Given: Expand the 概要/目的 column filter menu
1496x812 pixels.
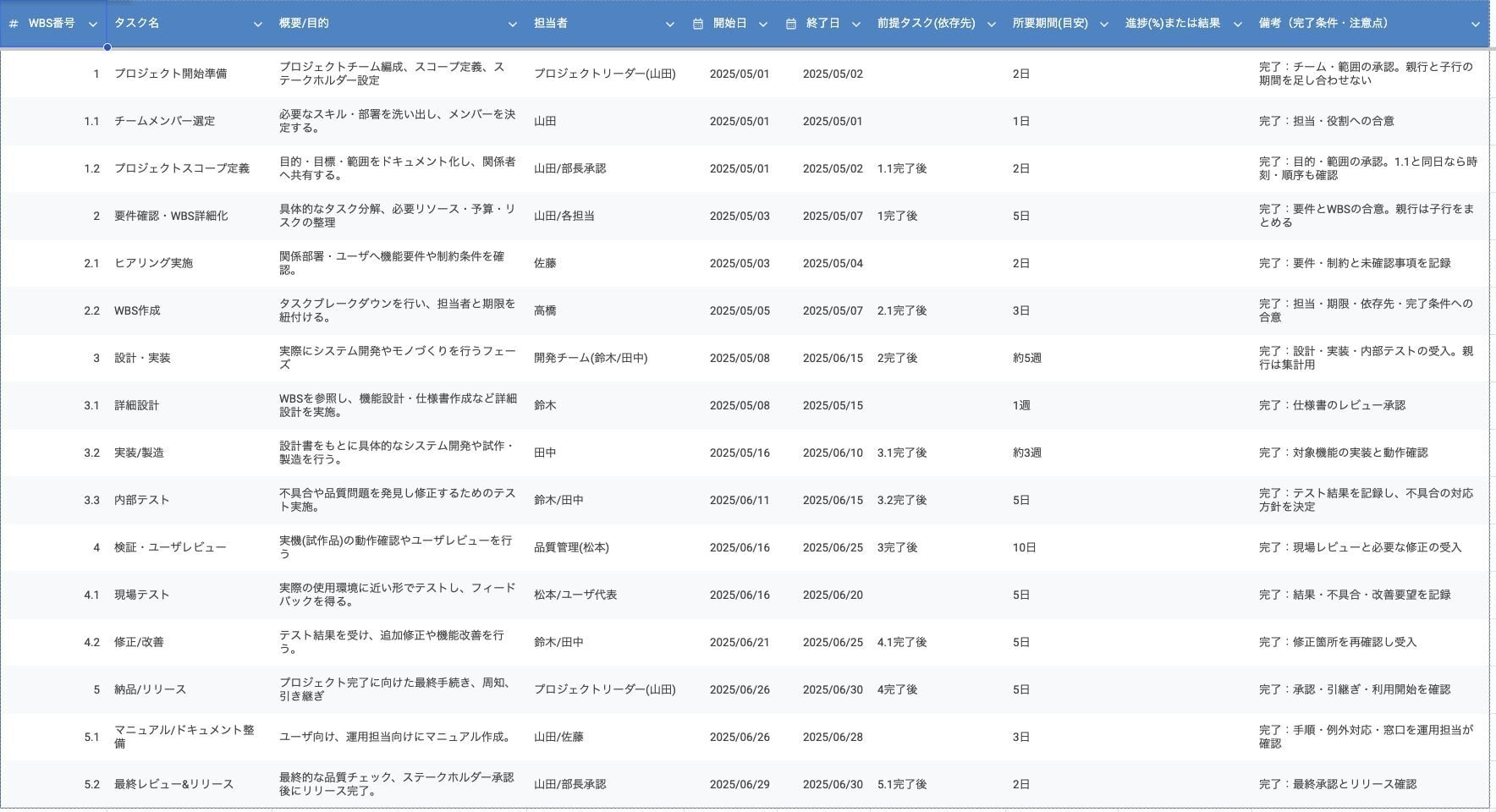Looking at the screenshot, I should pyautogui.click(x=512, y=25).
